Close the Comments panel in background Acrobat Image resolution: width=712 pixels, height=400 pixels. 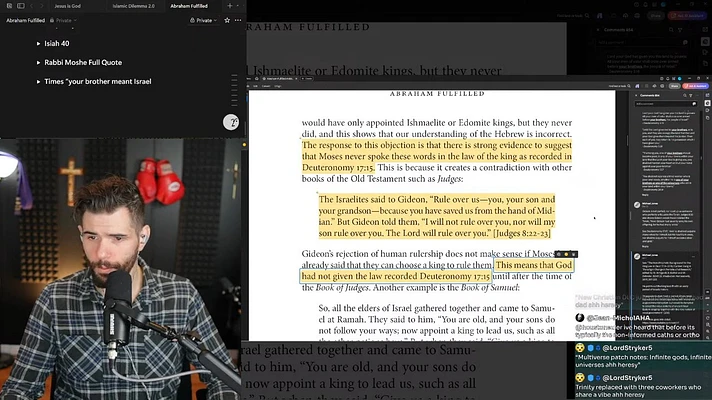[598, 30]
